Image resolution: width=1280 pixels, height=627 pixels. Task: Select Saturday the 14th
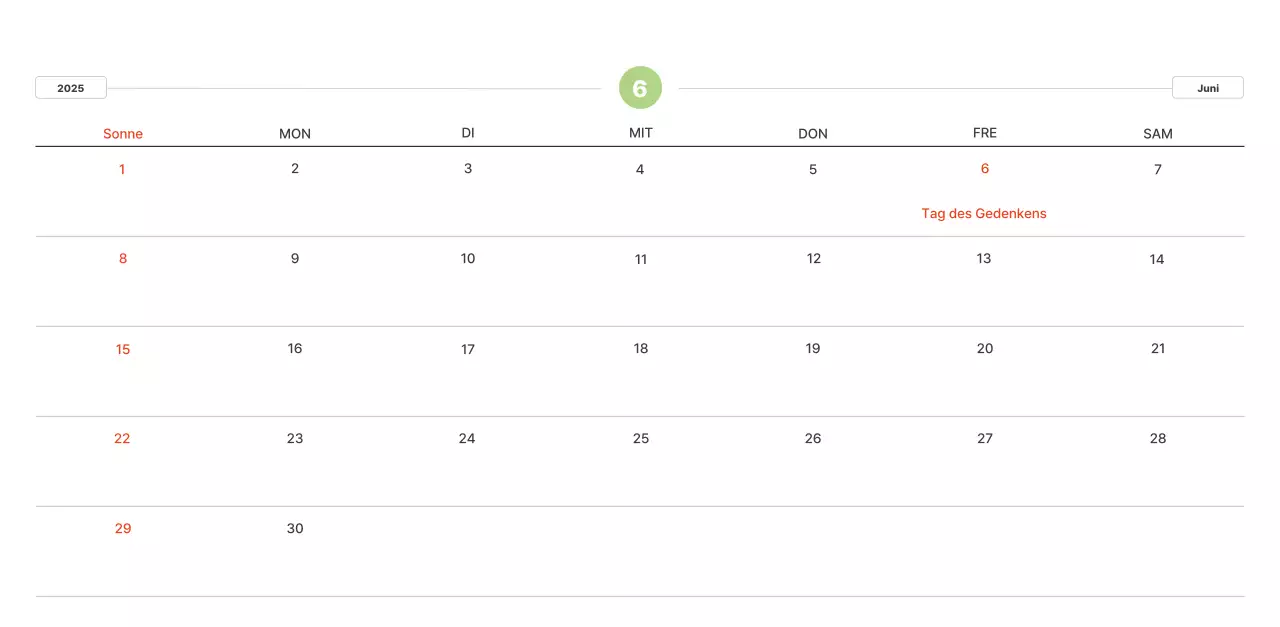pos(1157,259)
